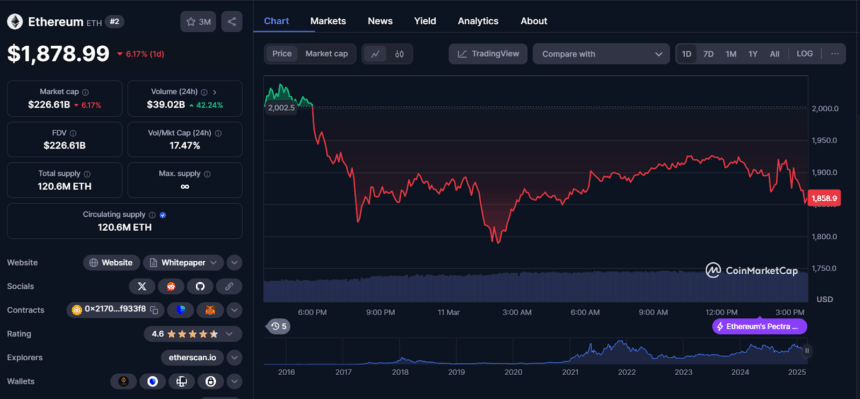The width and height of the screenshot is (860, 399).
Task: Switch chart to line view
Action: pos(376,54)
